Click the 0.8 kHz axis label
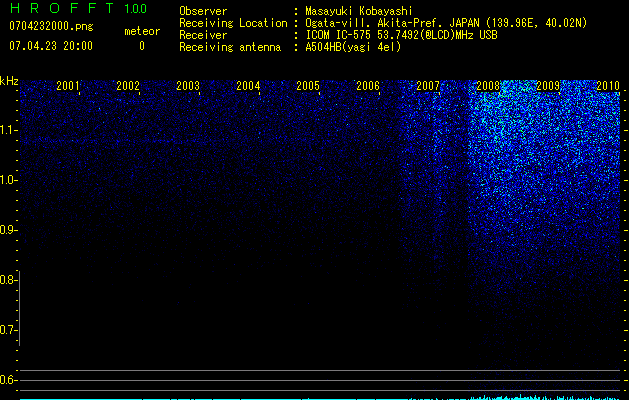Viewport: 629px width, 400px height. (x=8, y=280)
